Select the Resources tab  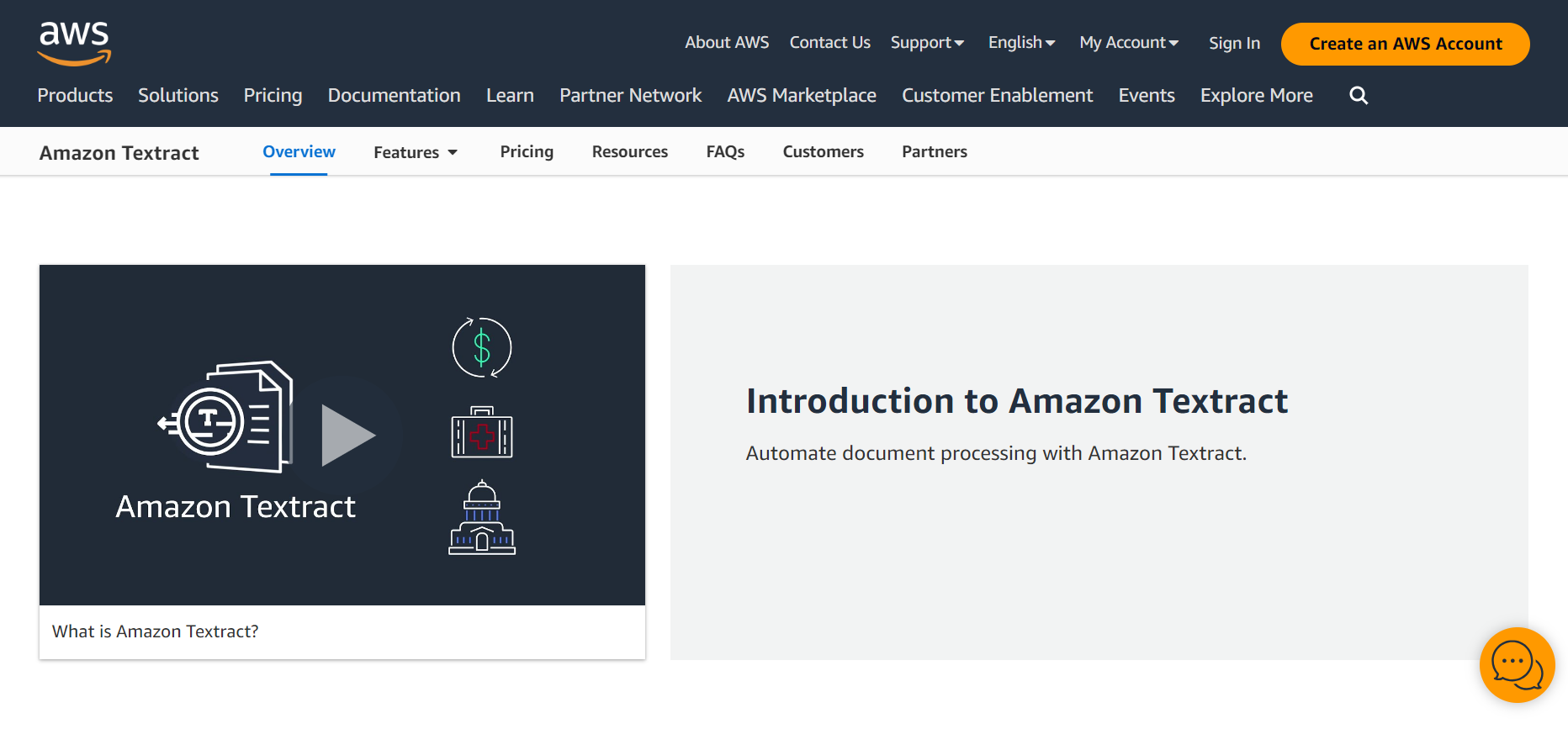[630, 152]
